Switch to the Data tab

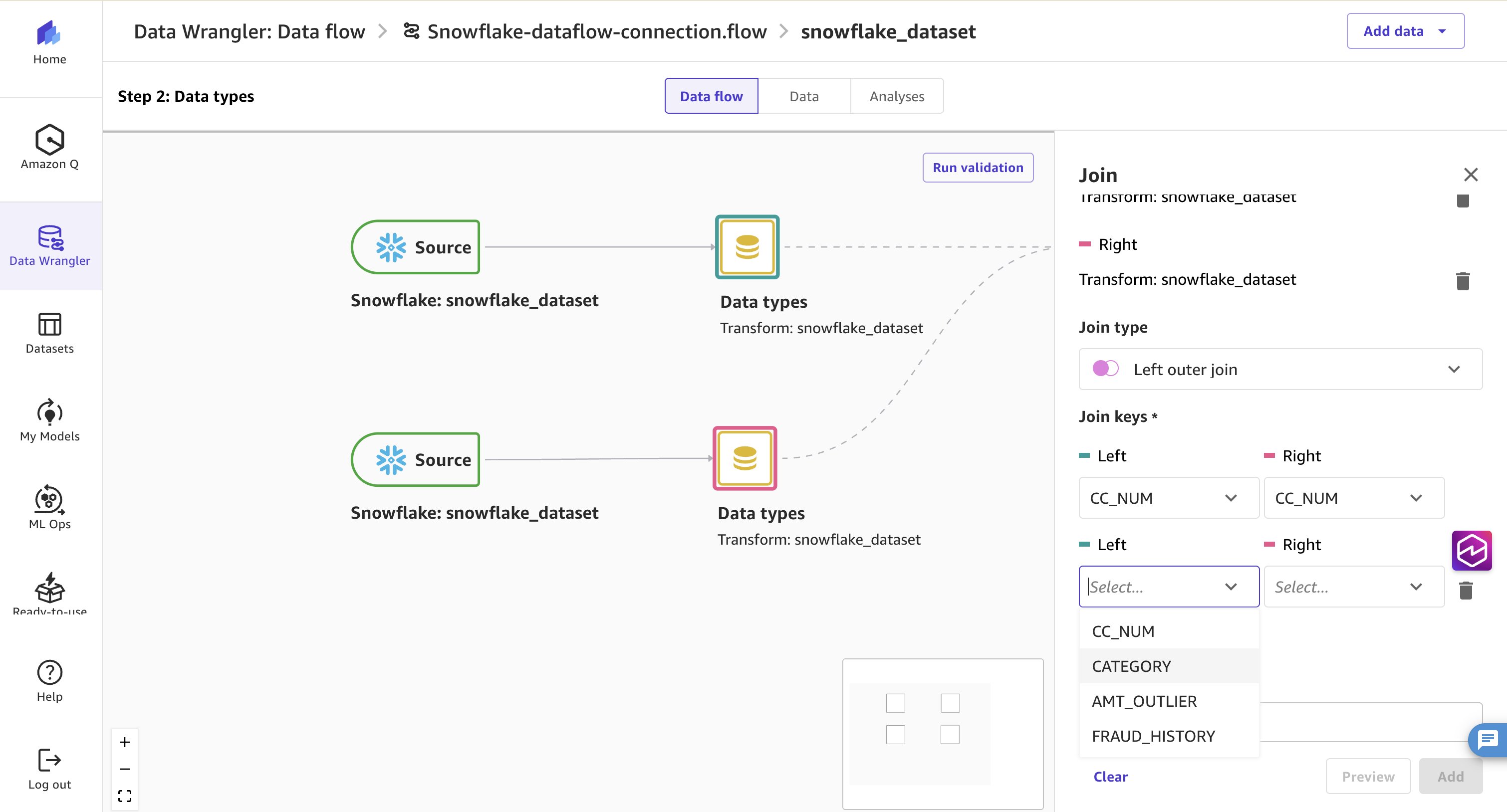804,96
